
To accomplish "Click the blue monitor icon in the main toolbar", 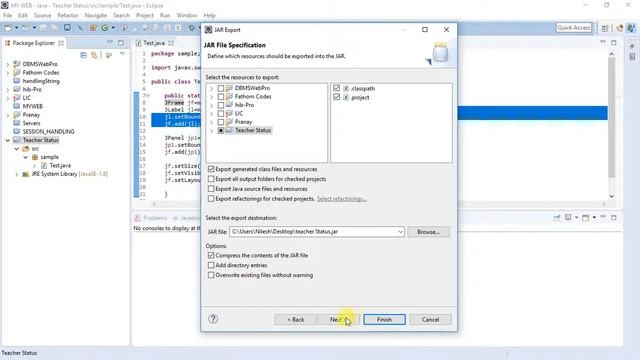I will [x=67, y=28].
